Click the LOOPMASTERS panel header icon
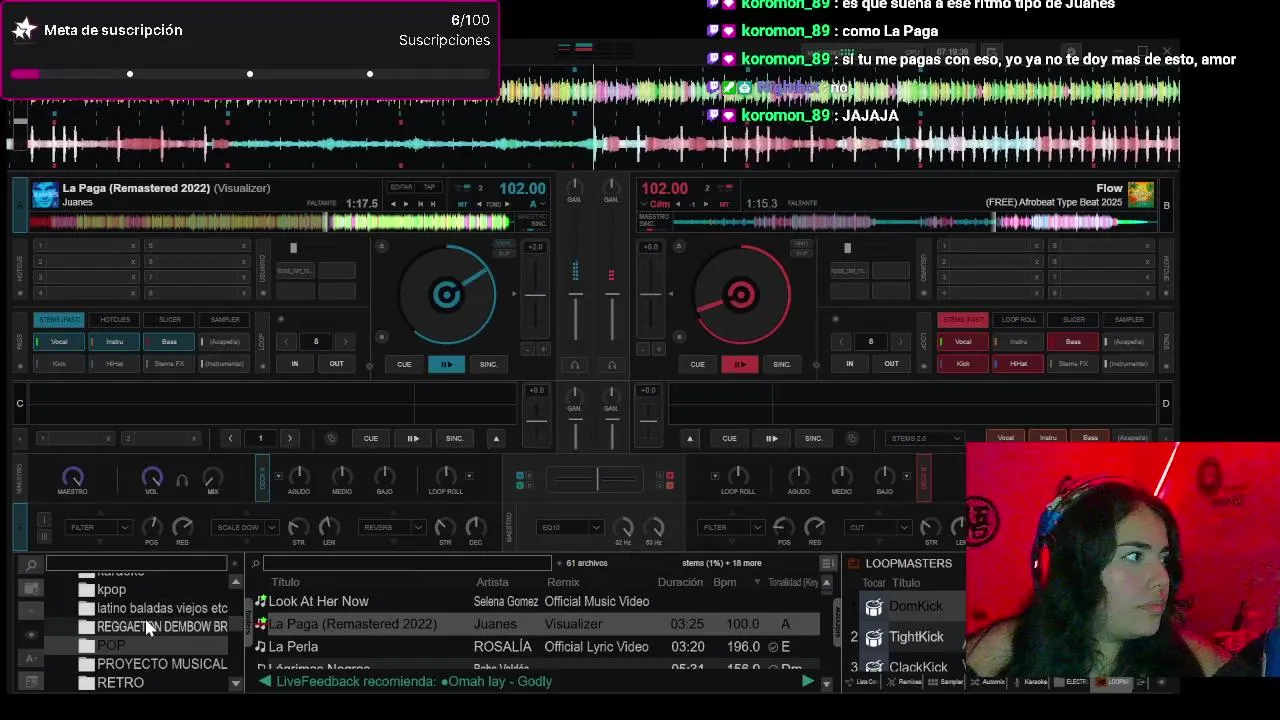Viewport: 1280px width, 720px height. click(x=853, y=564)
